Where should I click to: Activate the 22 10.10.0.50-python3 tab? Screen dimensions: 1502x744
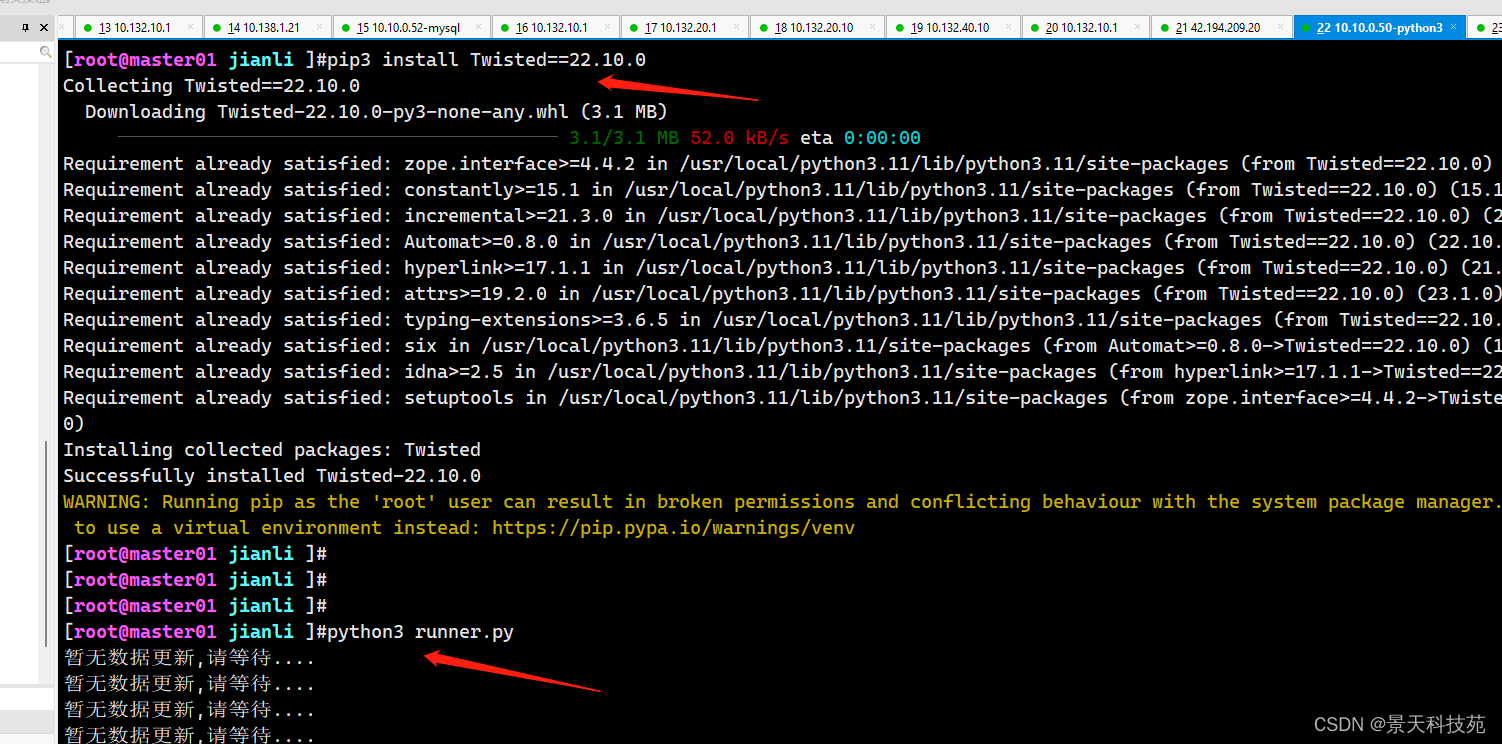pyautogui.click(x=1379, y=27)
